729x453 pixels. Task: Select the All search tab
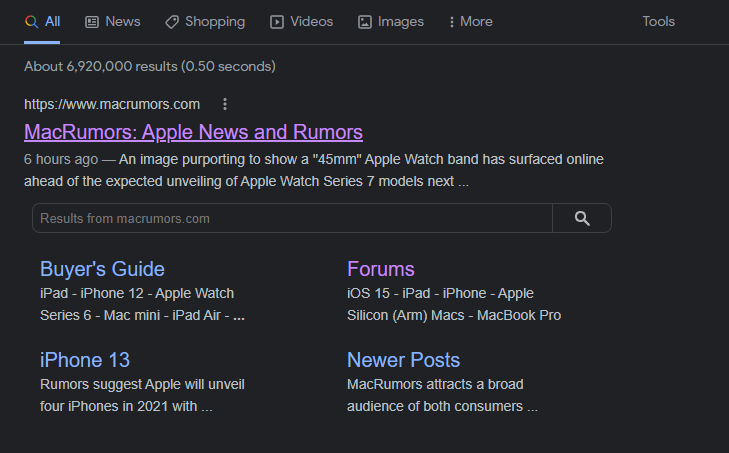(42, 22)
